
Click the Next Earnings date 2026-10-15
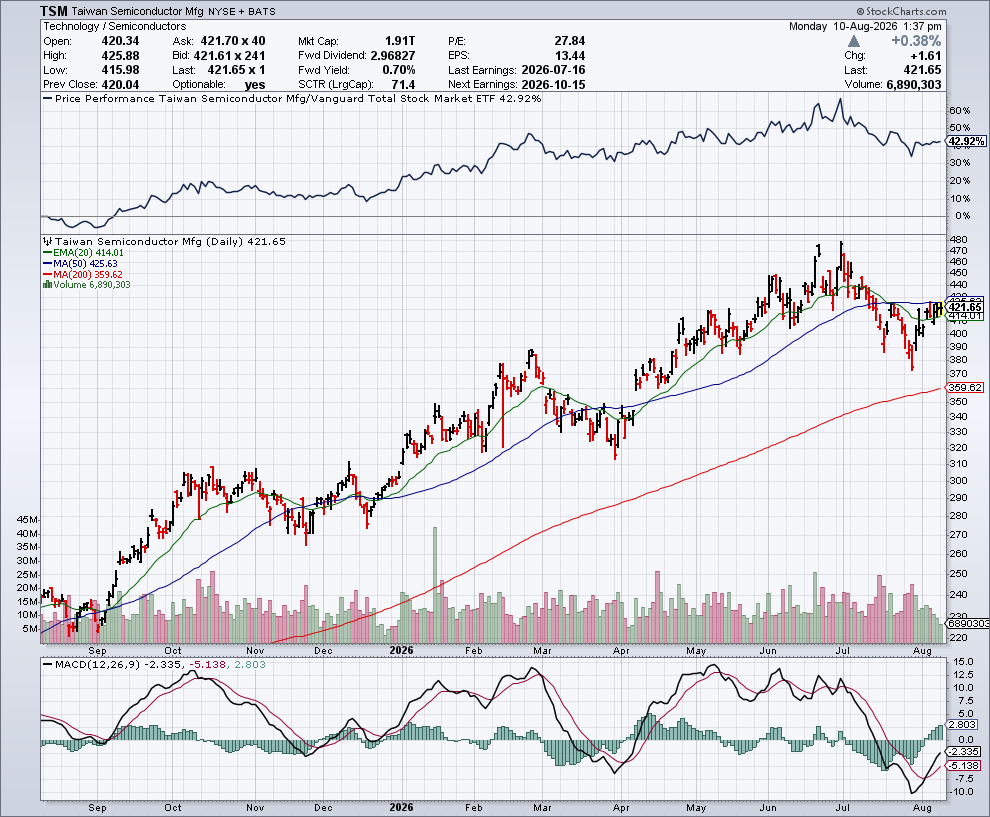click(554, 85)
